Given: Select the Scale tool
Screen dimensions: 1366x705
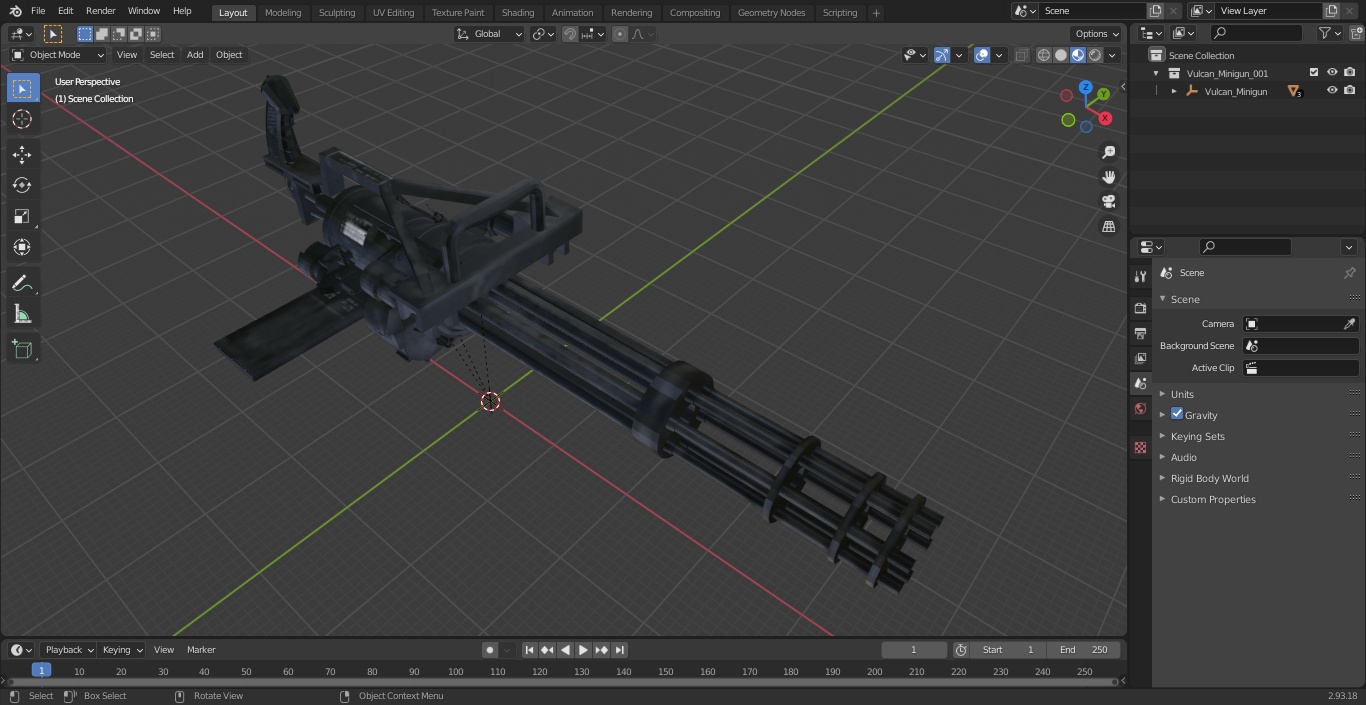Looking at the screenshot, I should click(22, 216).
